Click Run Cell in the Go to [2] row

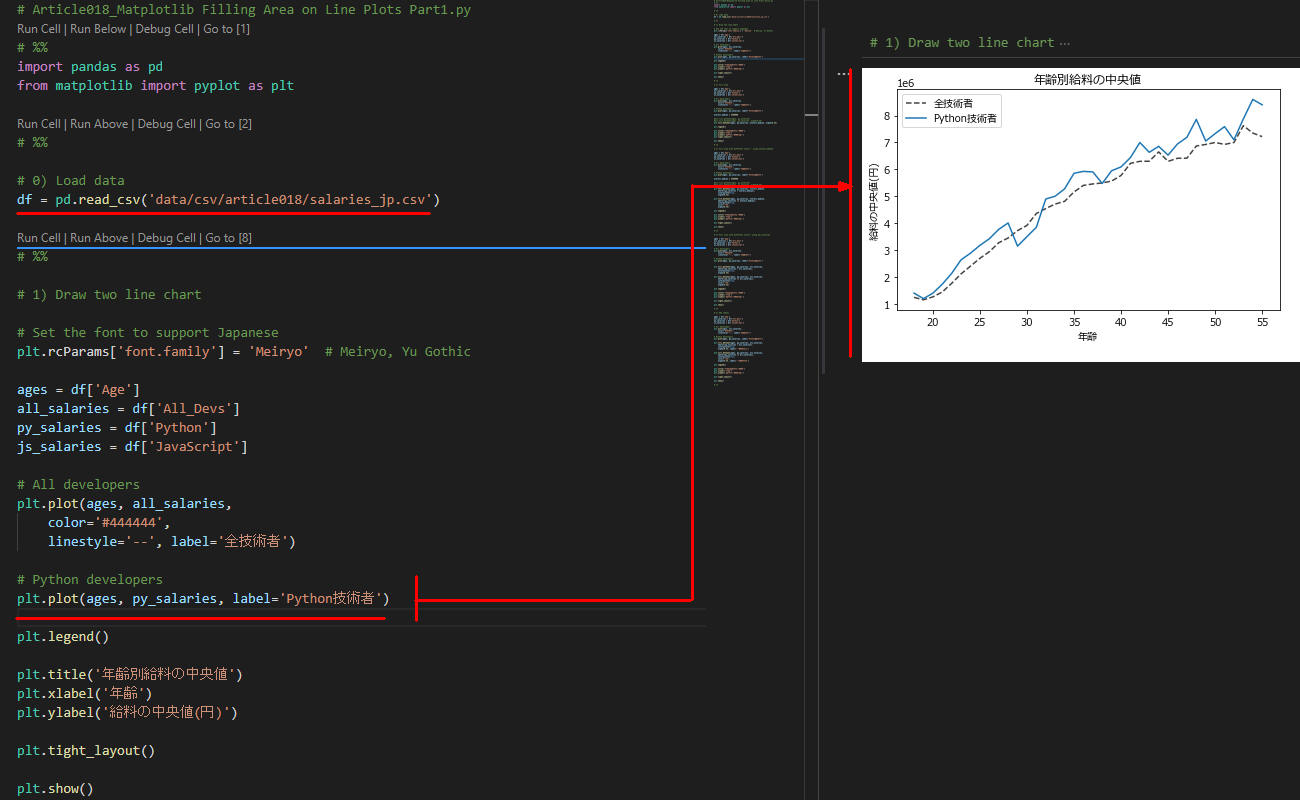pos(40,124)
